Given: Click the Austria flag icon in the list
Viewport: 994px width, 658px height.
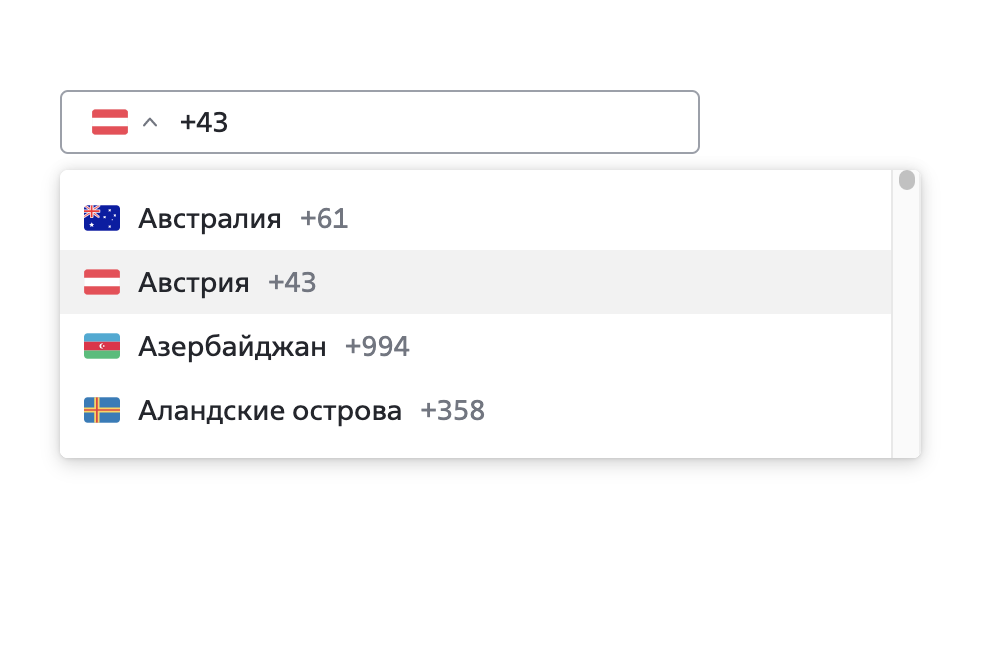Looking at the screenshot, I should [x=100, y=282].
